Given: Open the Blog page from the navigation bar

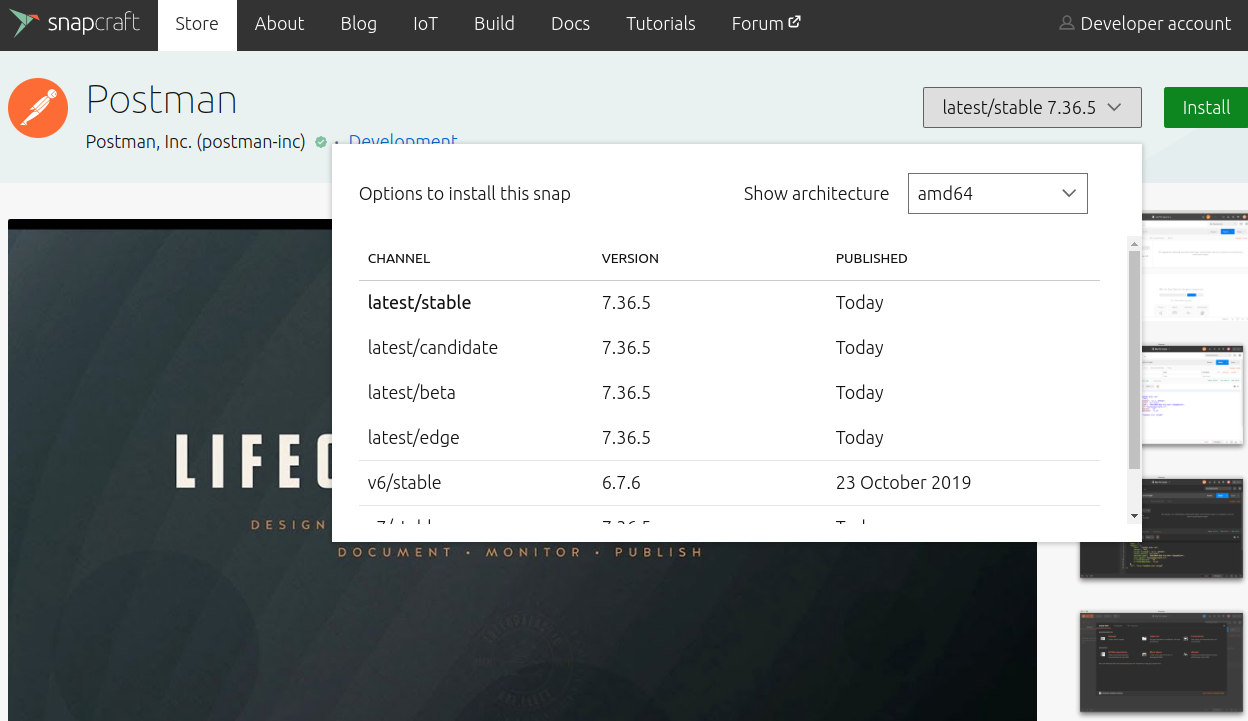Looking at the screenshot, I should [358, 23].
